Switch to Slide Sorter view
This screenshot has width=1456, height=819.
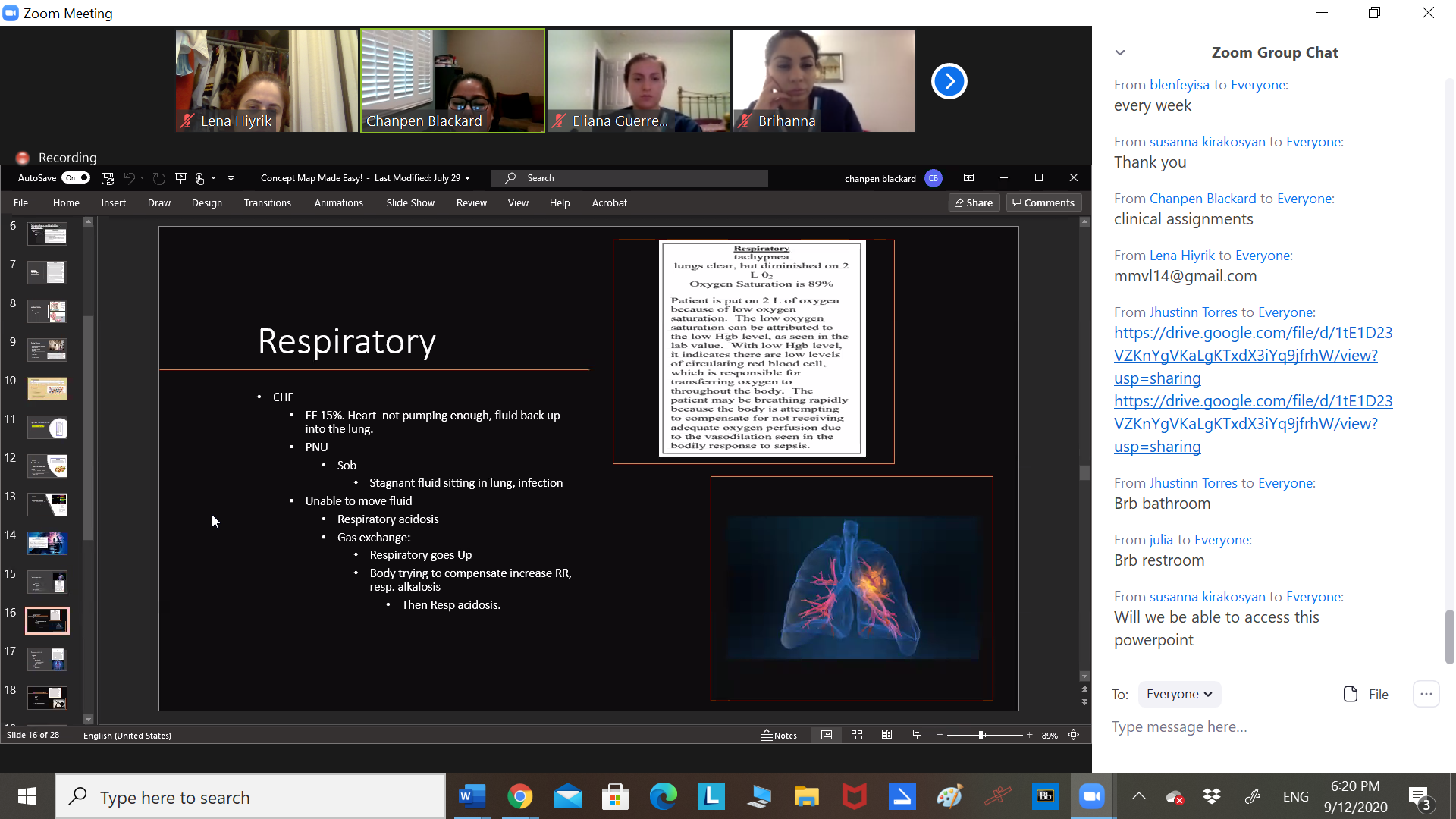[857, 735]
